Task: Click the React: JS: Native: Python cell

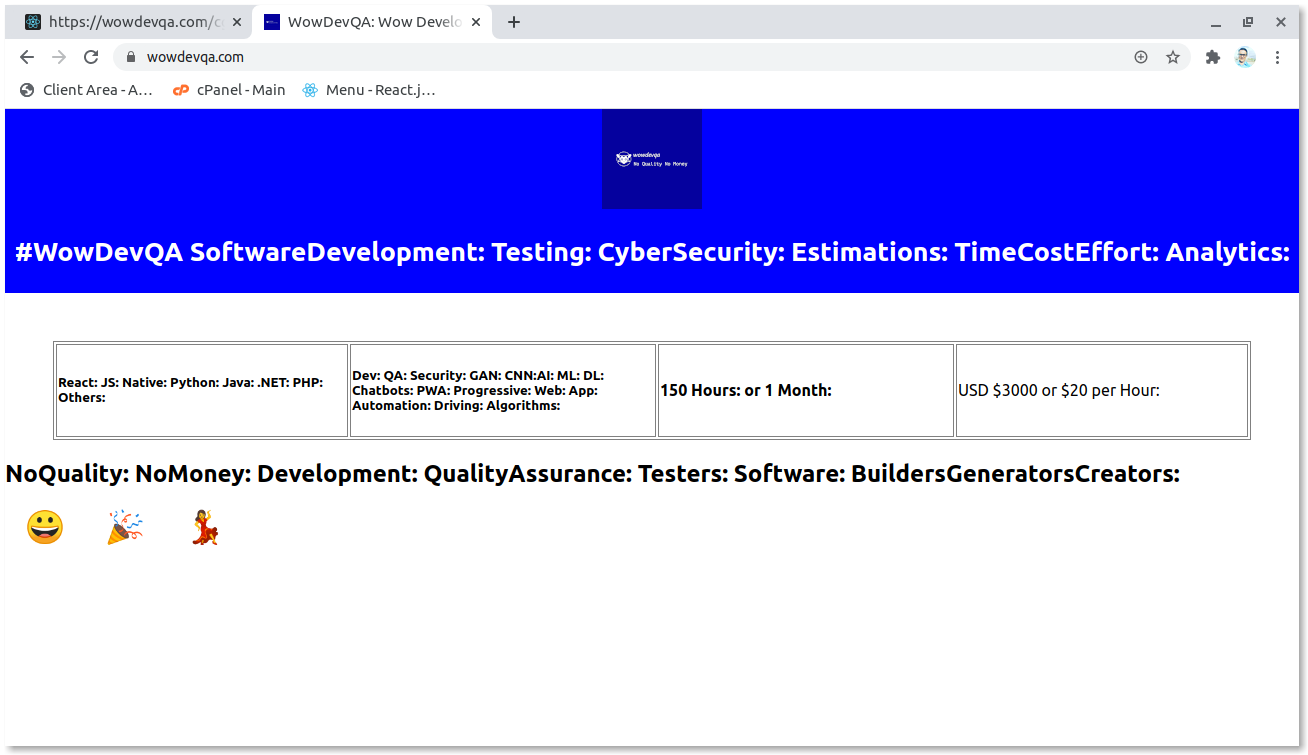Action: [202, 390]
